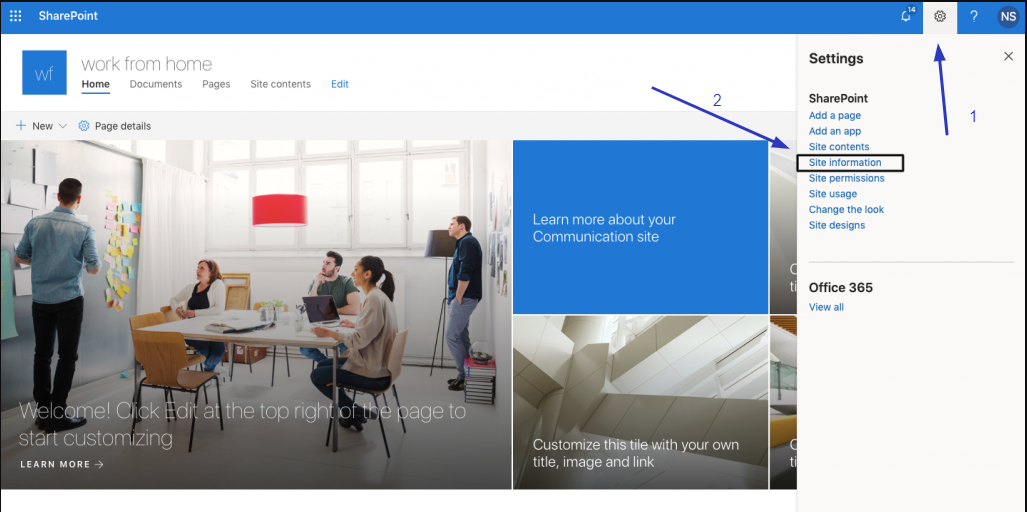1027x512 pixels.
Task: Open the Help question mark
Action: (974, 16)
